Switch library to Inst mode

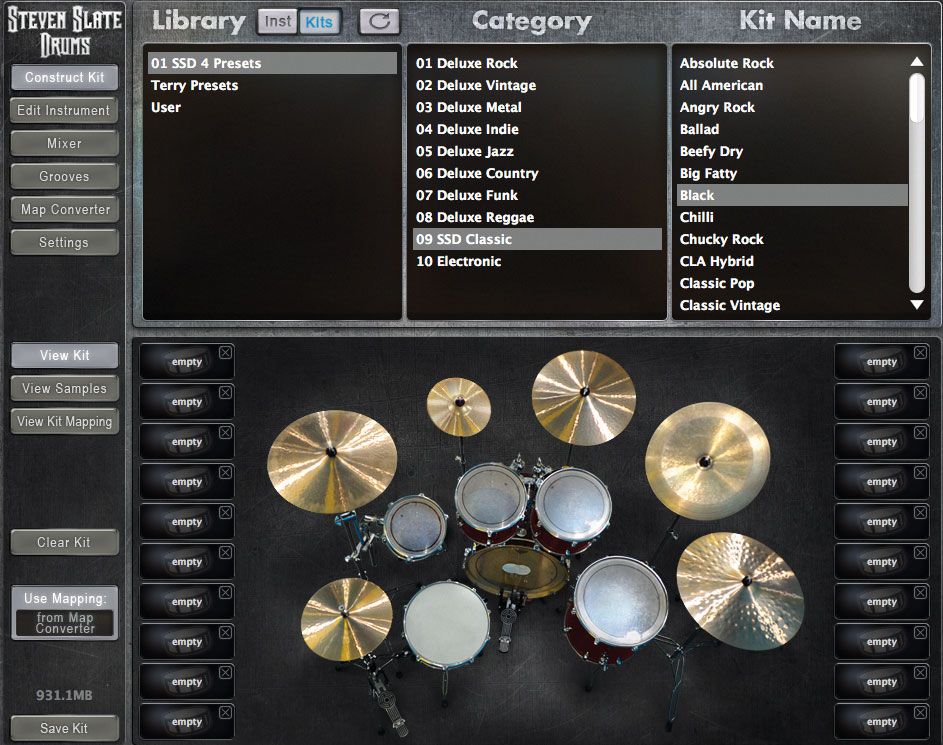coord(277,22)
